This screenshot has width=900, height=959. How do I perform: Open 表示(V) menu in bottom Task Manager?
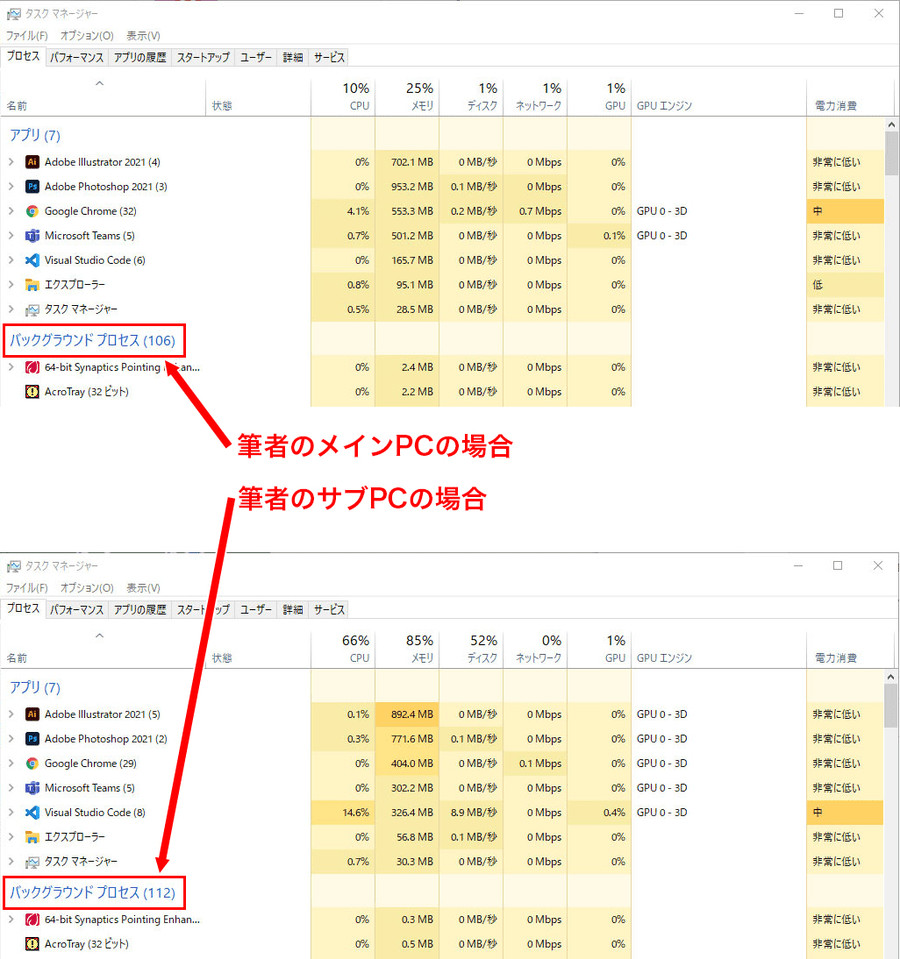[x=143, y=588]
